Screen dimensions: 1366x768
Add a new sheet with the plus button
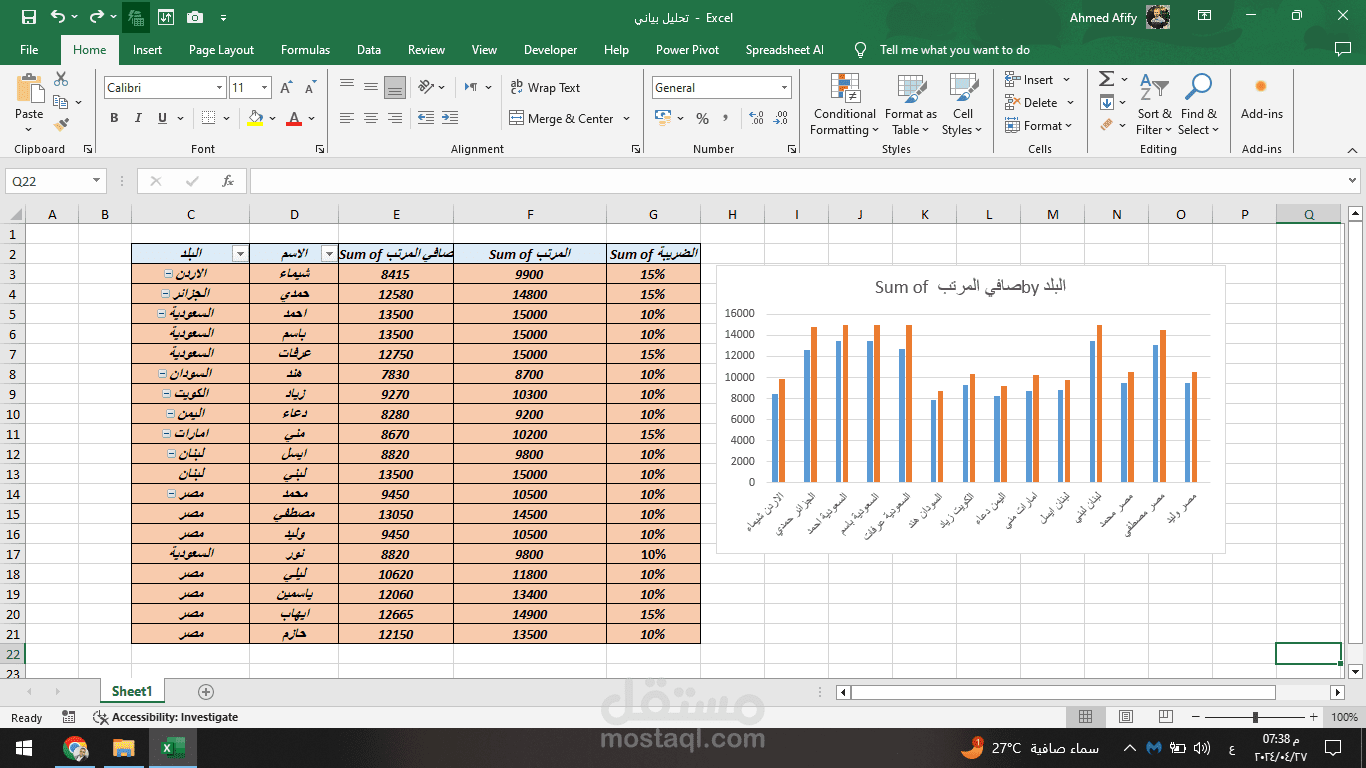click(204, 691)
